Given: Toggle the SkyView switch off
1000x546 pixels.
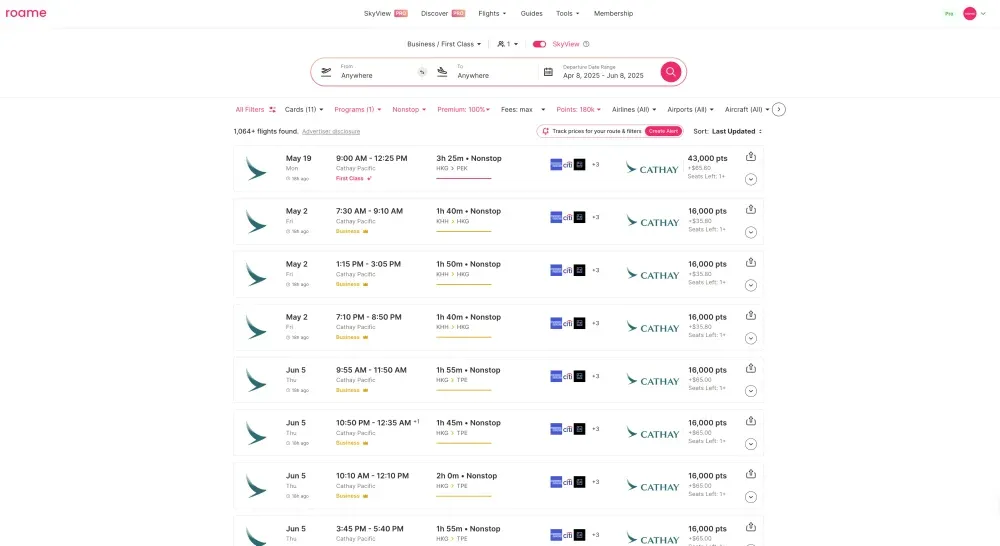Looking at the screenshot, I should (x=540, y=44).
